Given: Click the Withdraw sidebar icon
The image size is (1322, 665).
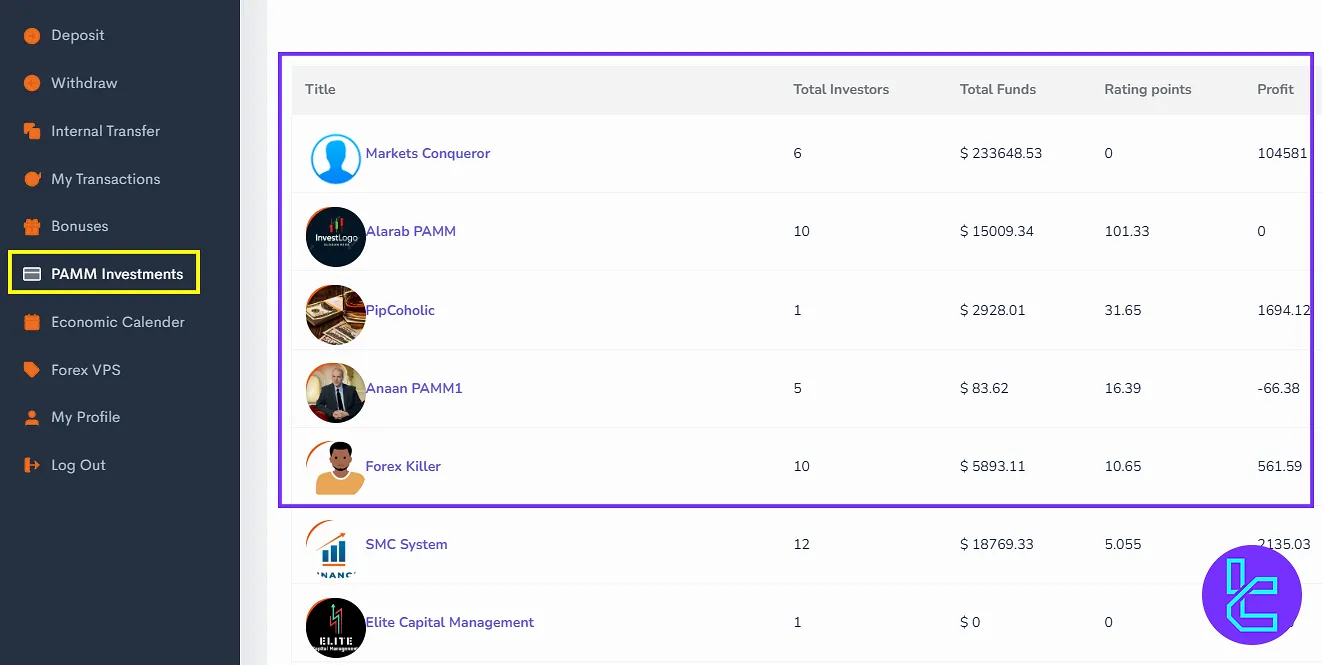Looking at the screenshot, I should pyautogui.click(x=32, y=83).
